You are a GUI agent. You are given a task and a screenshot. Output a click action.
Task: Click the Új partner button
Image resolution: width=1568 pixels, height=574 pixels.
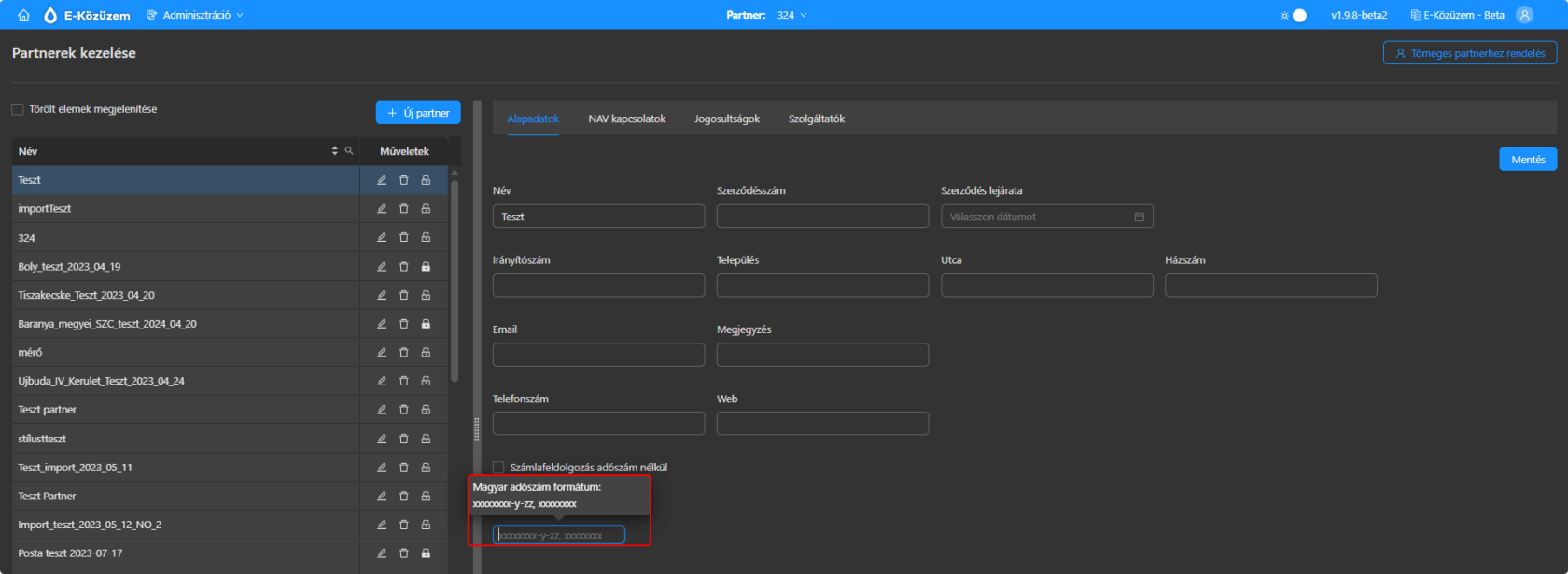pyautogui.click(x=418, y=113)
